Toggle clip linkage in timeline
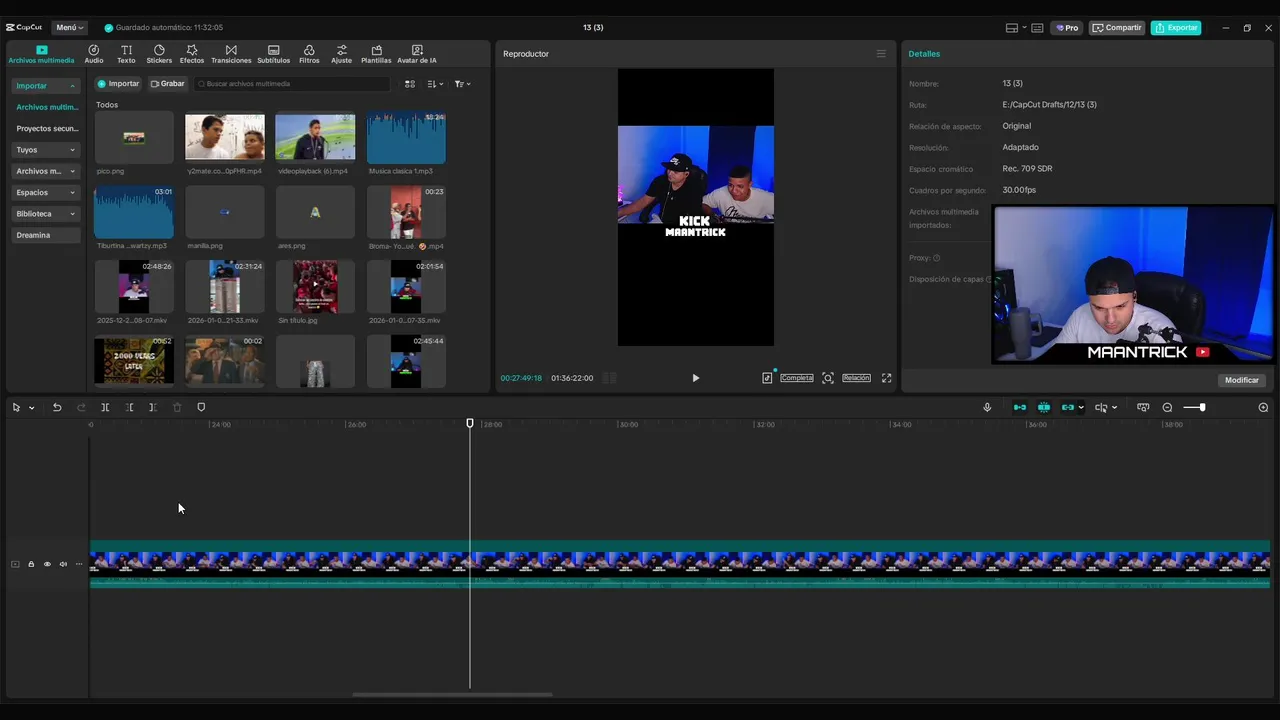Viewport: 1280px width, 720px height. (x=1067, y=407)
